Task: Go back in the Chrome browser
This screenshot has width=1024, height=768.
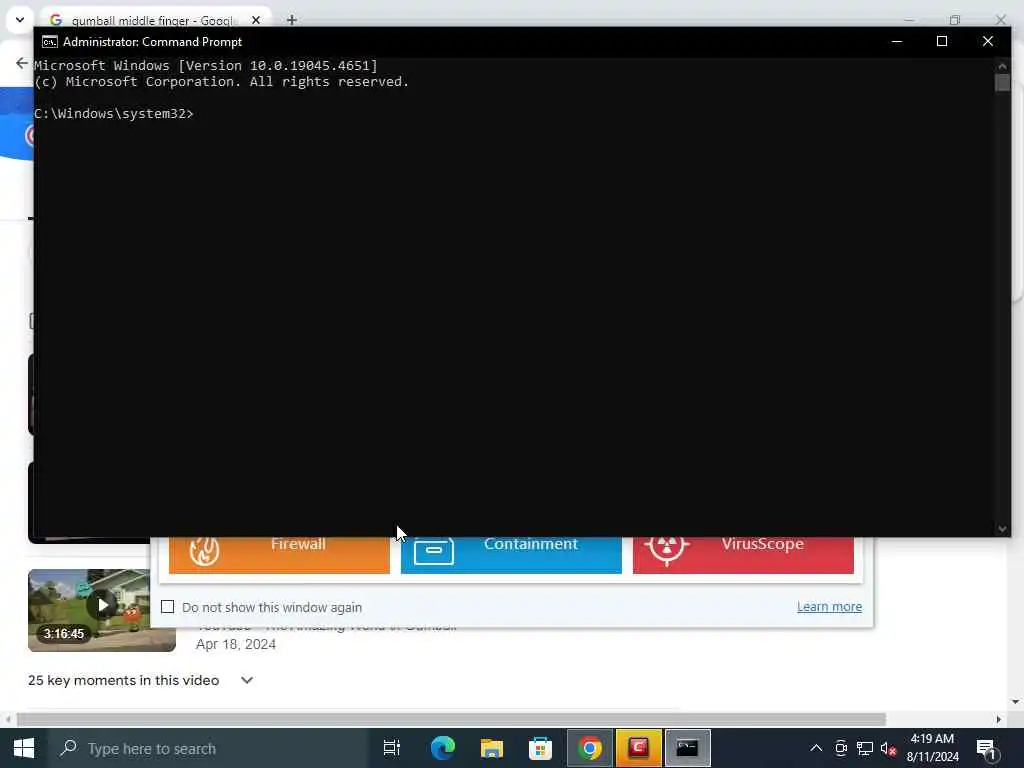Action: click(22, 63)
